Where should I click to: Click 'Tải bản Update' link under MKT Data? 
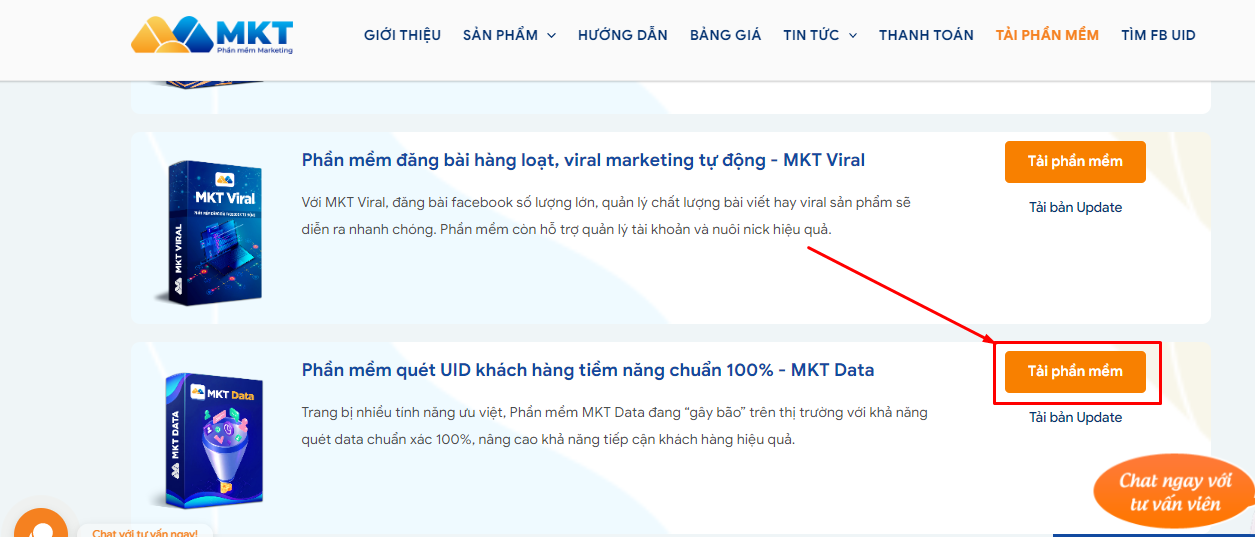pyautogui.click(x=1075, y=417)
